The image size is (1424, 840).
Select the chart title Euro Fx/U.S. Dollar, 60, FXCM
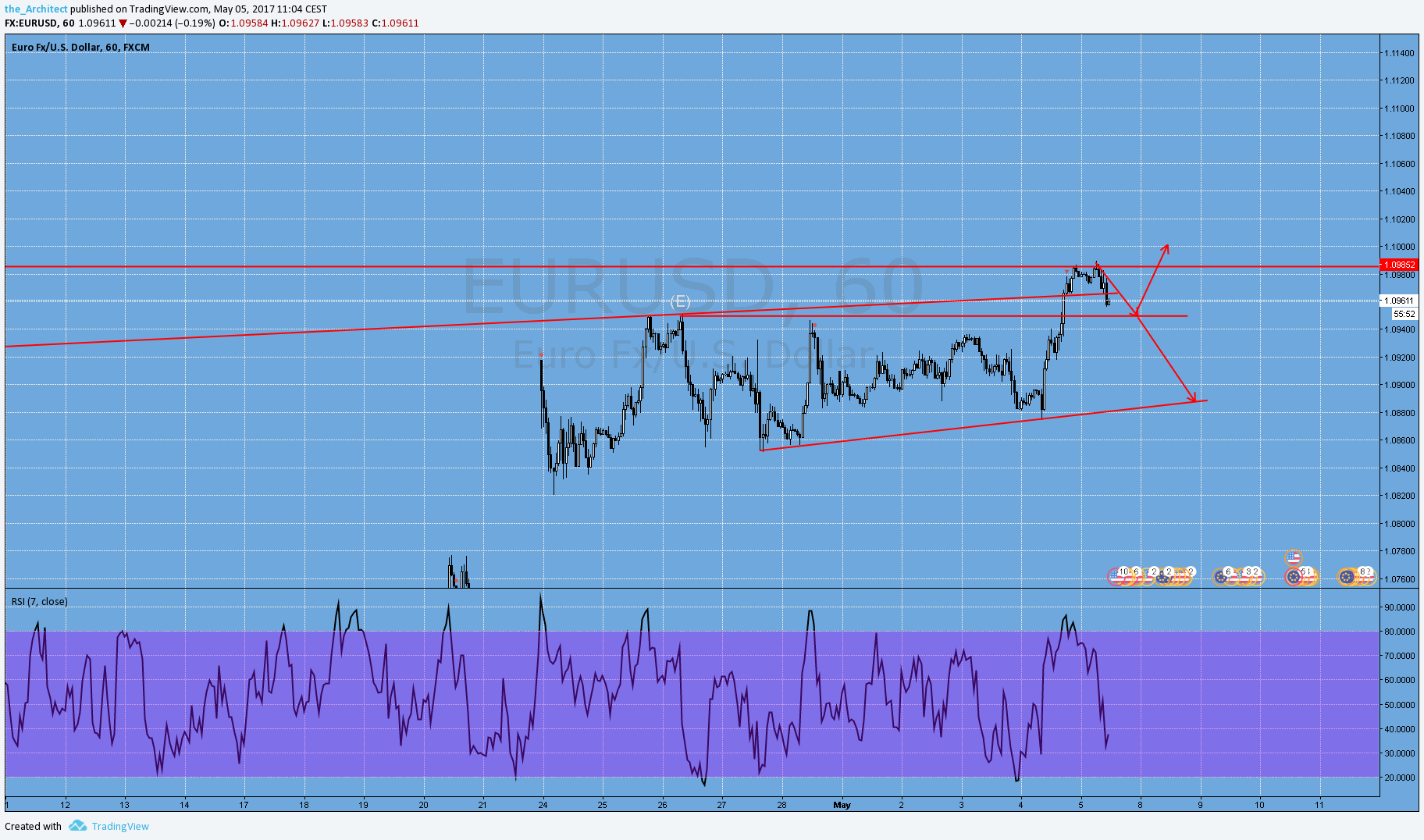80,47
